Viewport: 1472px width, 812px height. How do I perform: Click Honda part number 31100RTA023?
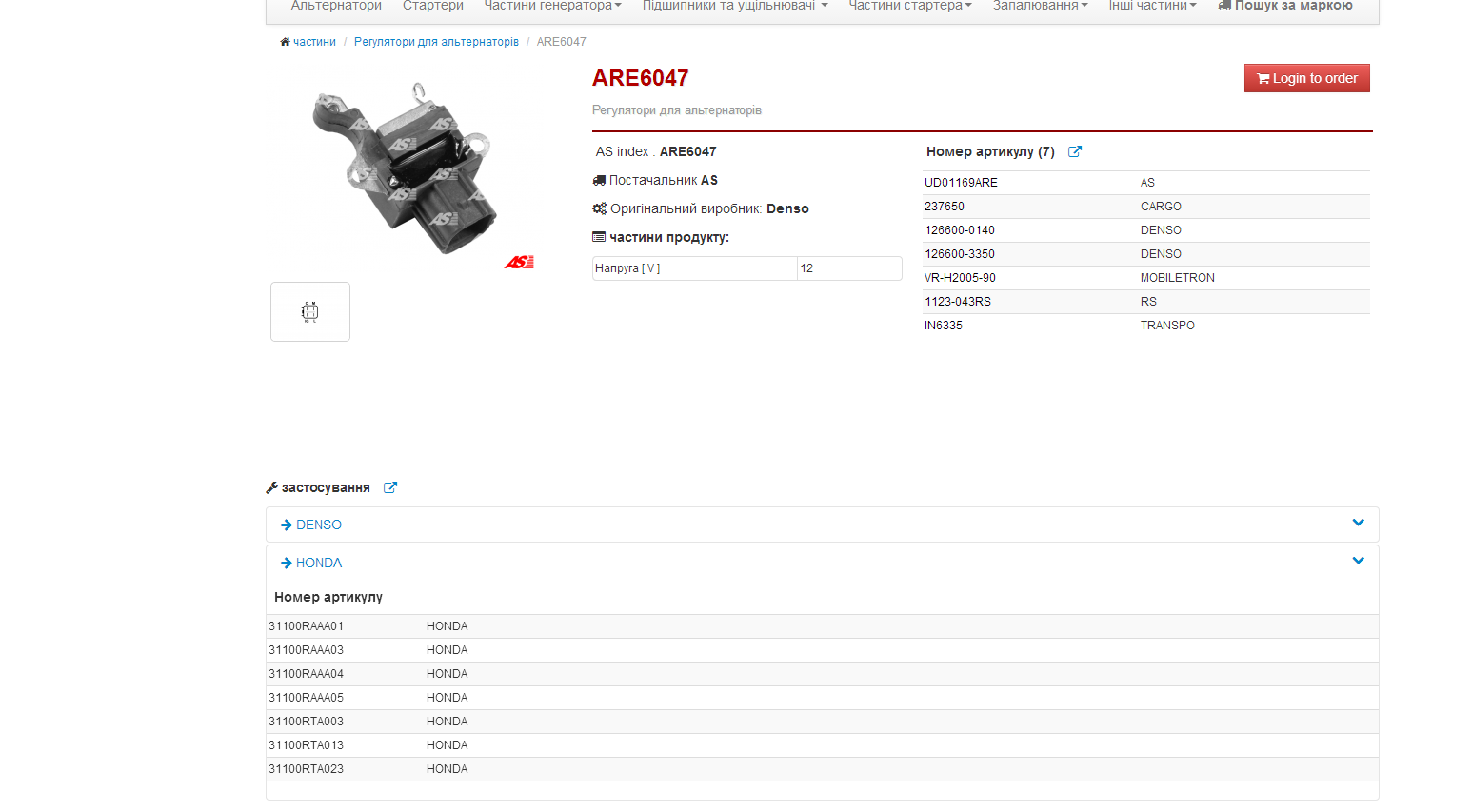(x=306, y=769)
